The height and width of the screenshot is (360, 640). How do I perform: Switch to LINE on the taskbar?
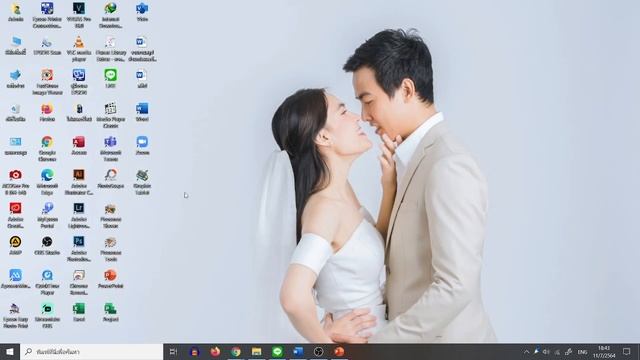(x=277, y=351)
